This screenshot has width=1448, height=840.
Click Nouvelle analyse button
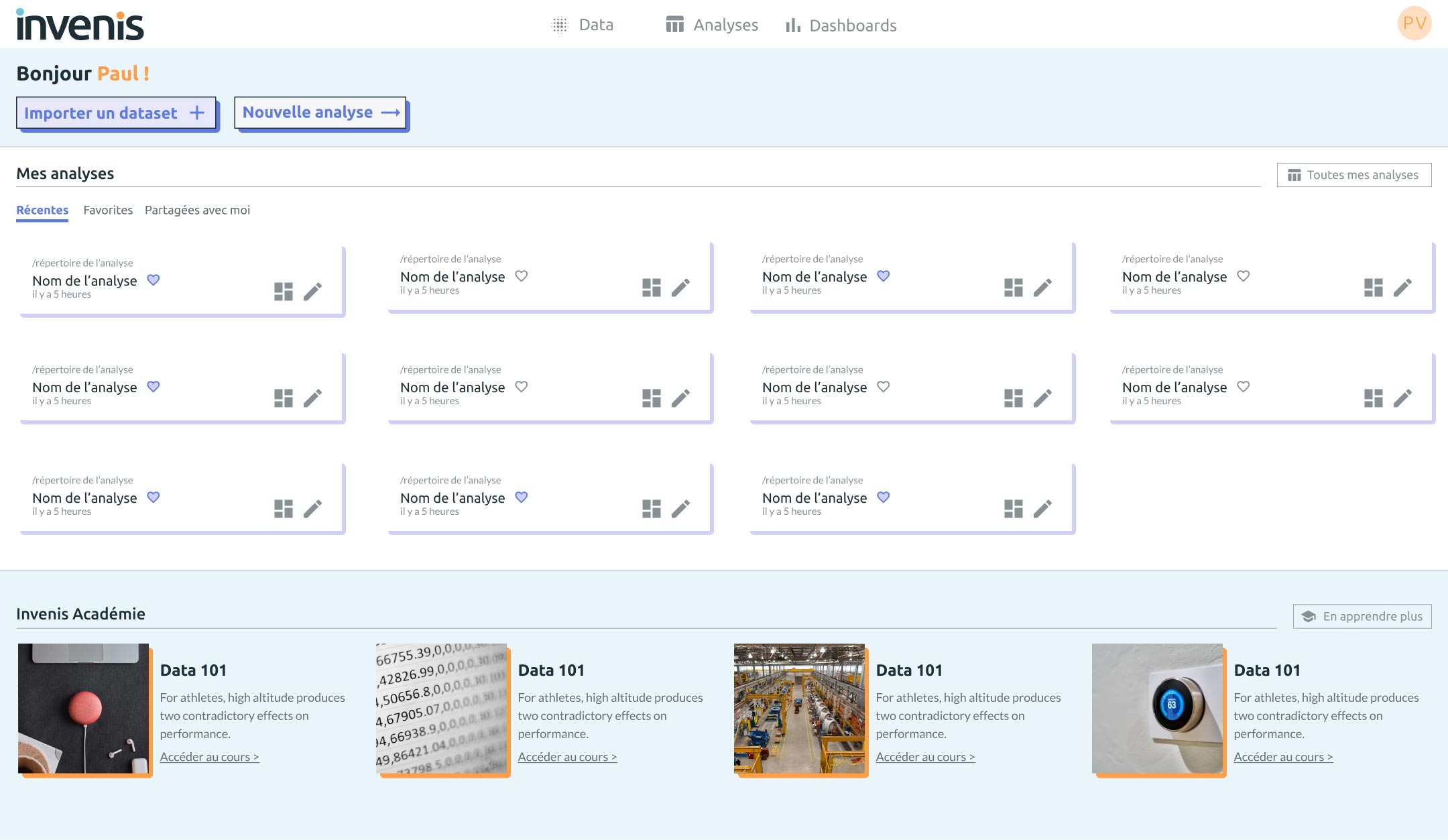pyautogui.click(x=320, y=112)
